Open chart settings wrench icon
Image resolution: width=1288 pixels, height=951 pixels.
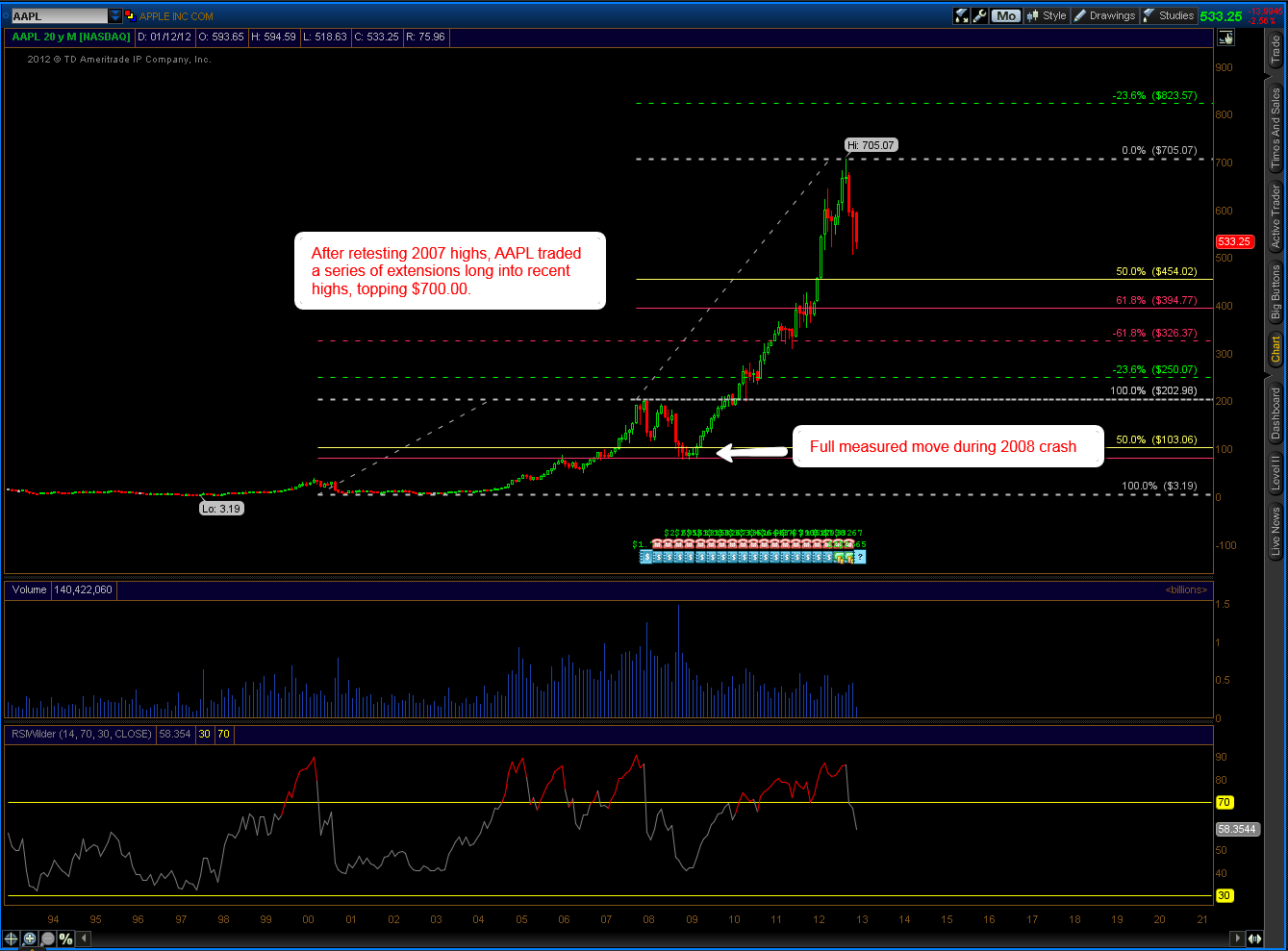point(979,15)
